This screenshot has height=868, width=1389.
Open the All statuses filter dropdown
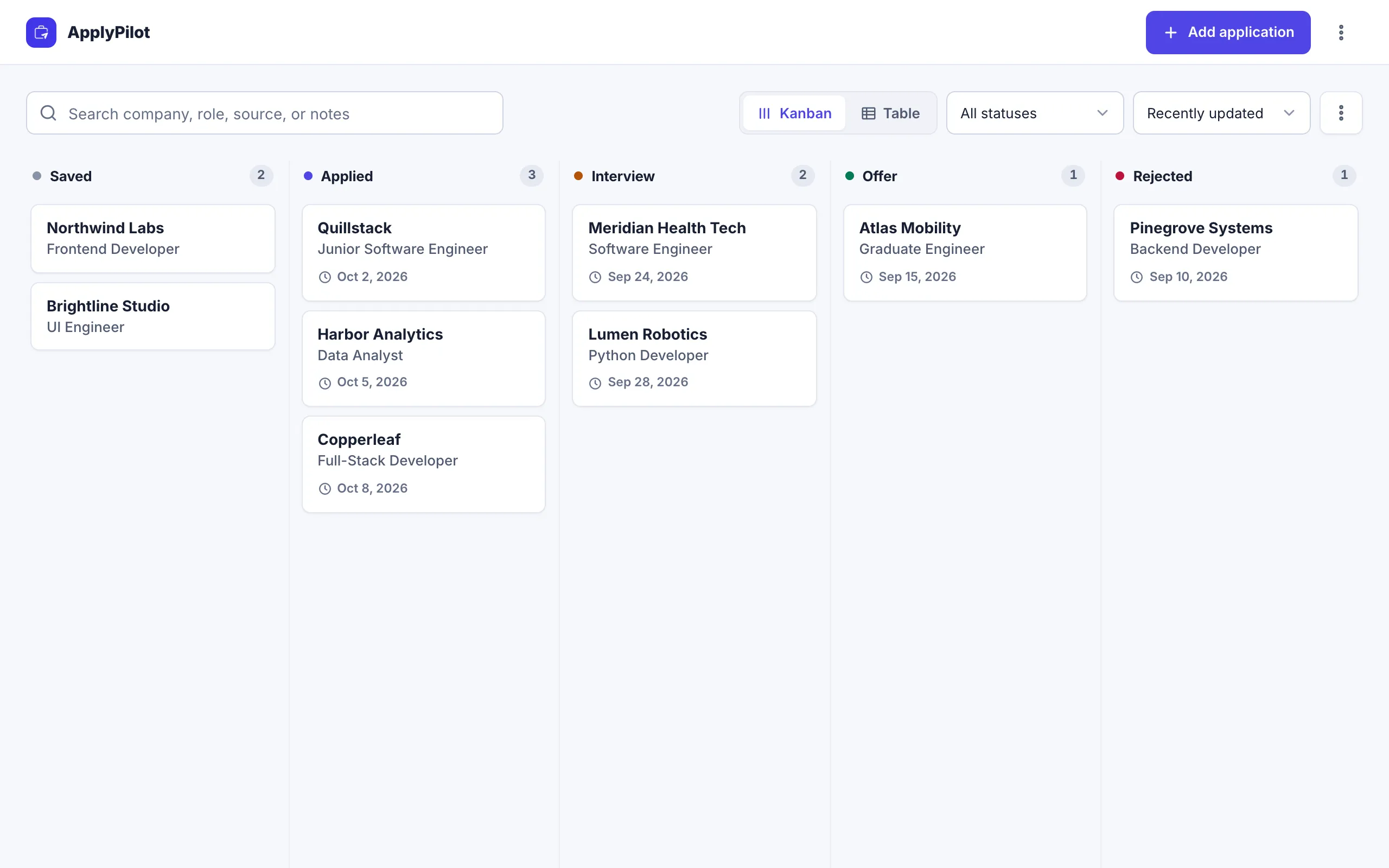[1035, 113]
